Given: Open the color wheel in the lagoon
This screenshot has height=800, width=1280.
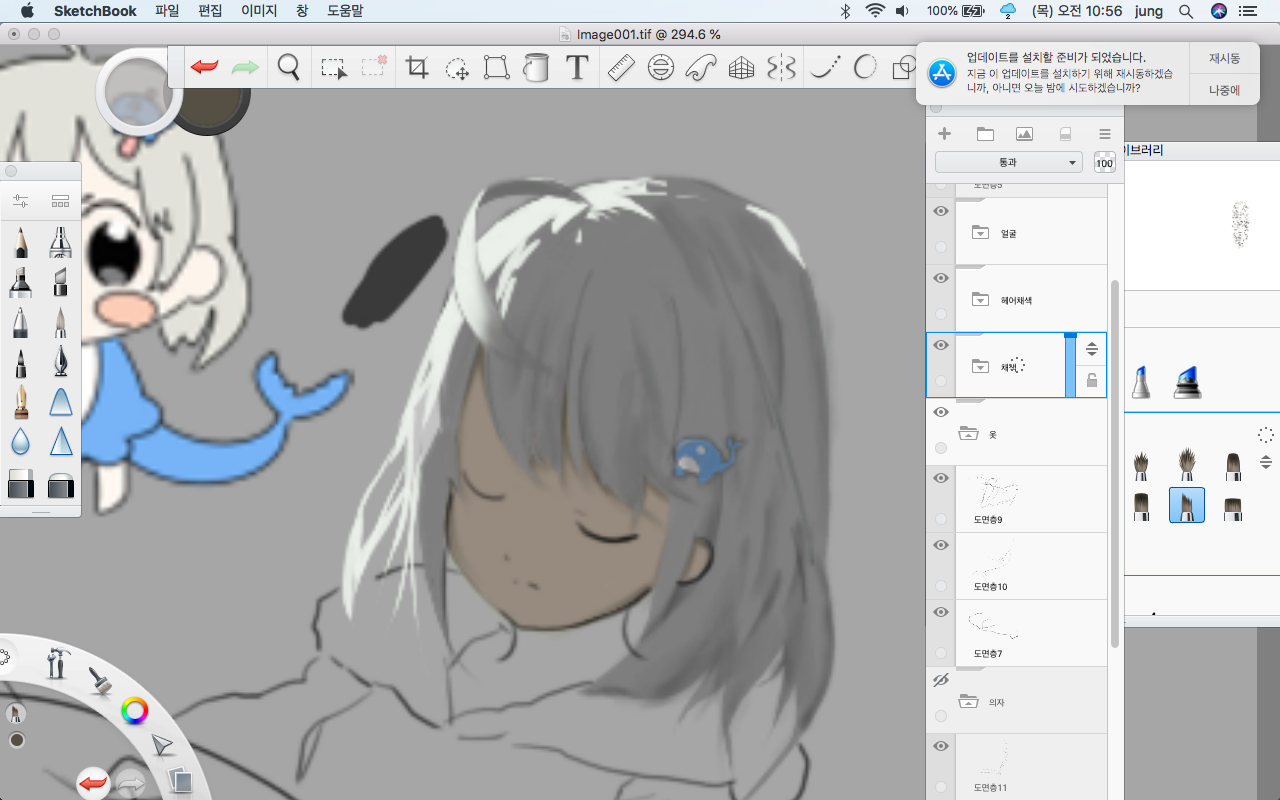Looking at the screenshot, I should (134, 711).
